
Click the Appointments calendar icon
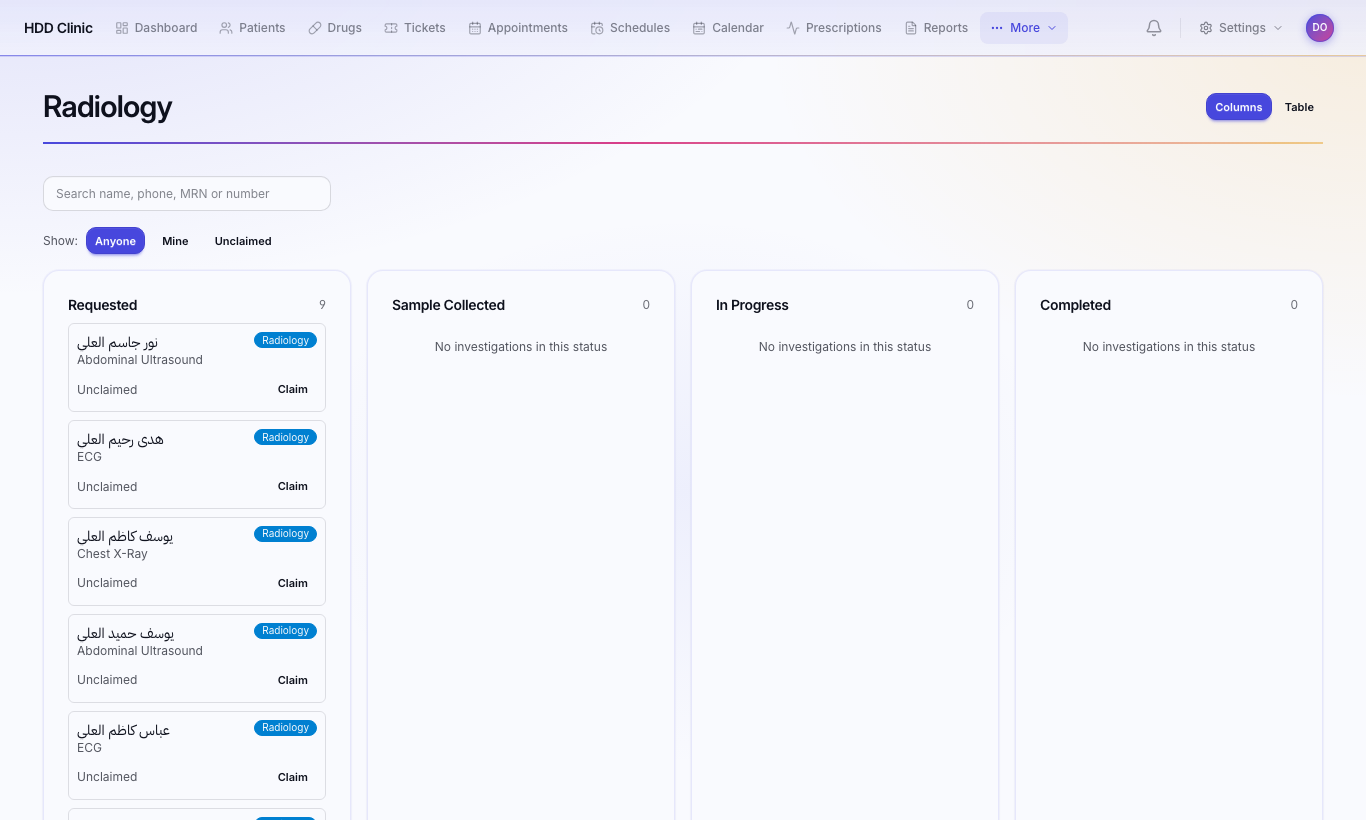click(475, 28)
